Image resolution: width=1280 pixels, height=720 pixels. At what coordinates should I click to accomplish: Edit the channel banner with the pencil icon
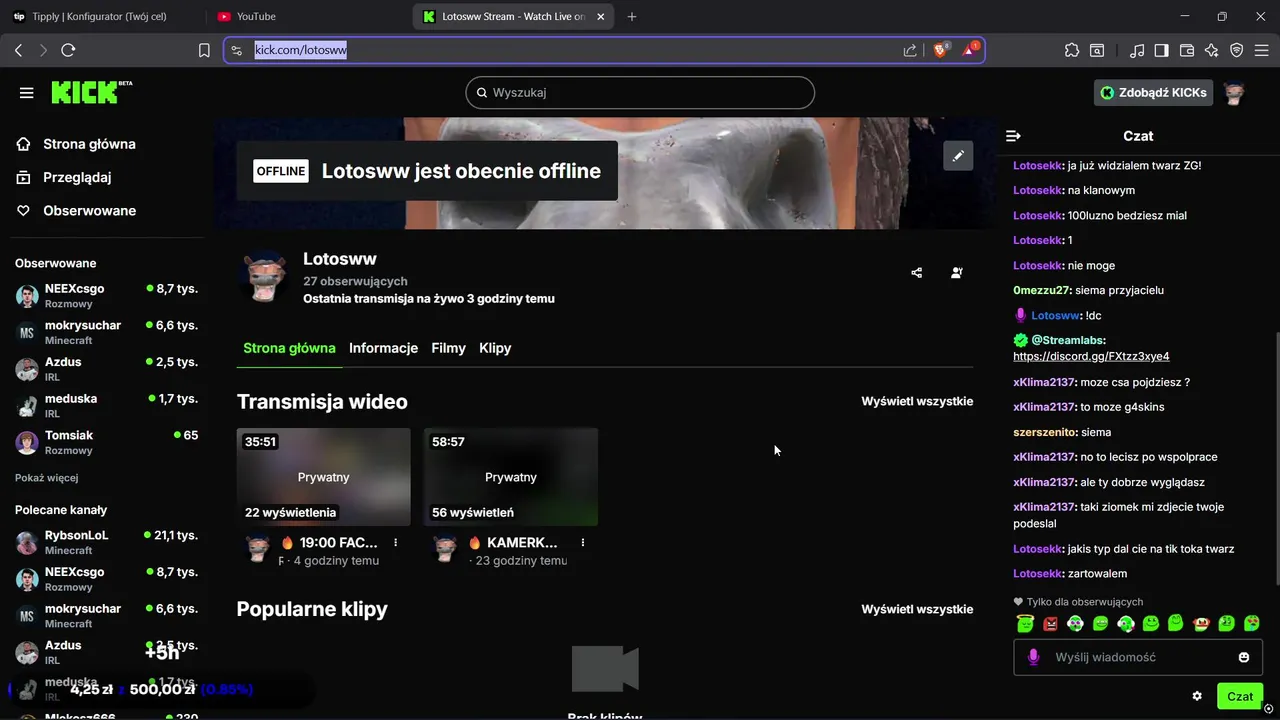point(958,156)
